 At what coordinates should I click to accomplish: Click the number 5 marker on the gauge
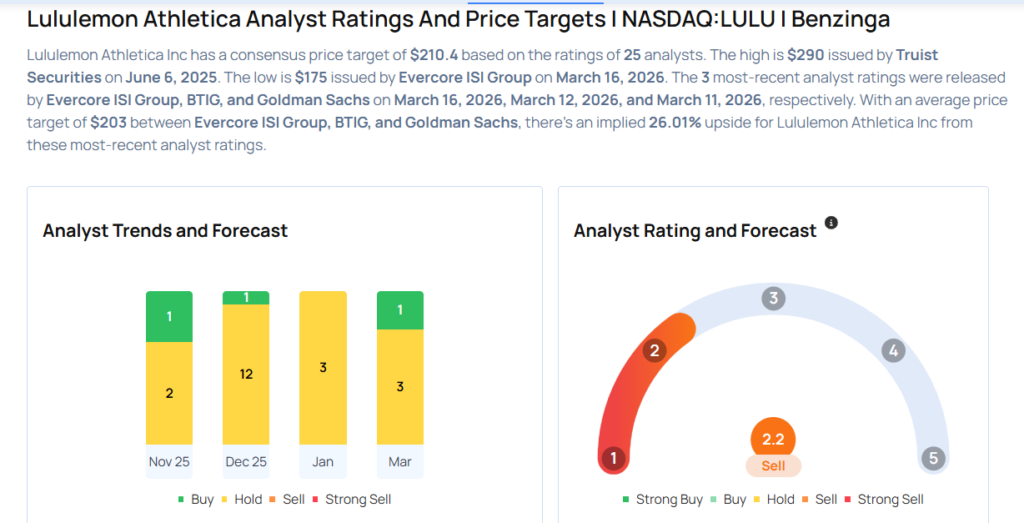coord(933,459)
